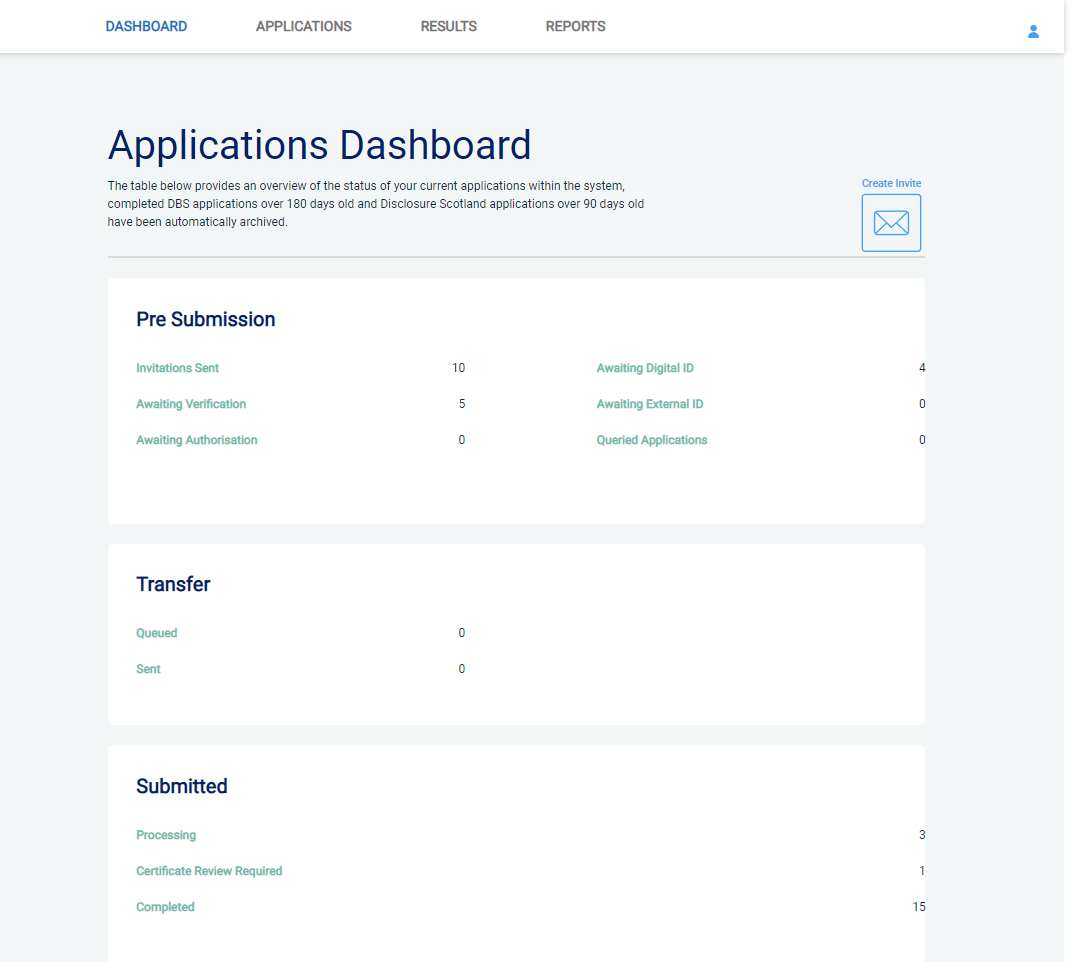
Task: Select the Awaiting Authorisation link
Action: [196, 440]
